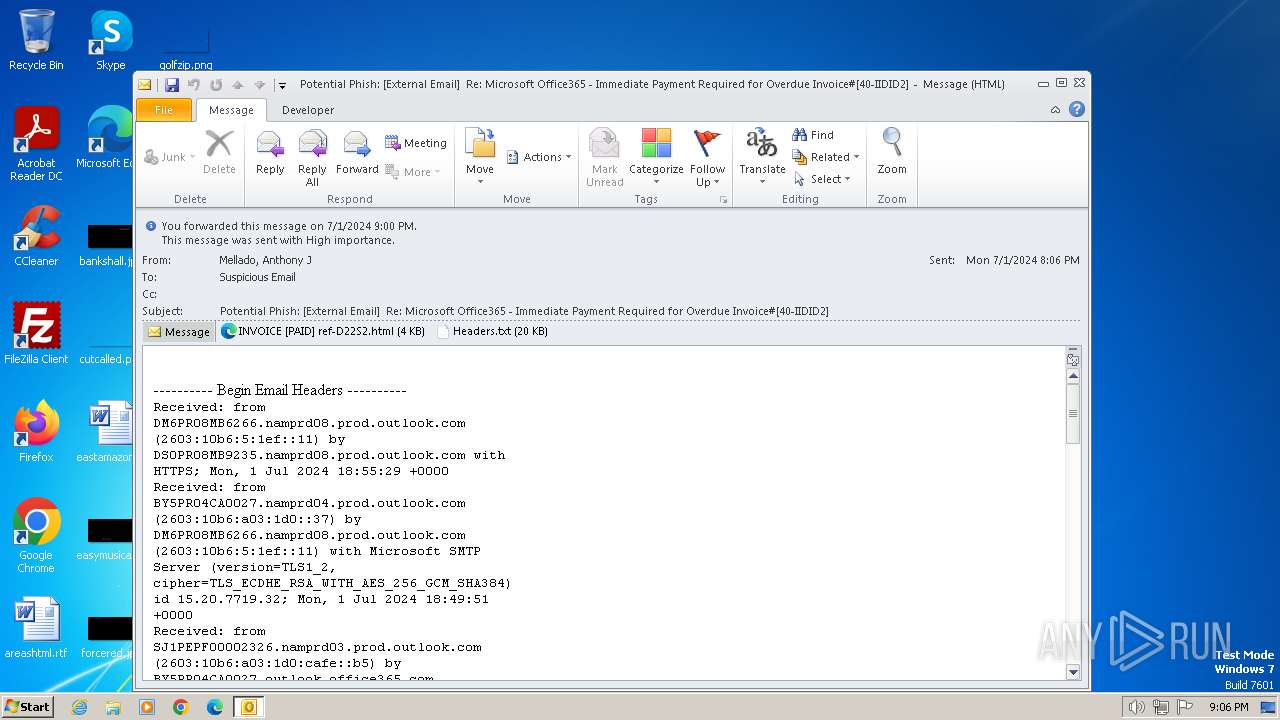Image resolution: width=1280 pixels, height=720 pixels.
Task: Open Follow Up flag menu
Action: (707, 157)
